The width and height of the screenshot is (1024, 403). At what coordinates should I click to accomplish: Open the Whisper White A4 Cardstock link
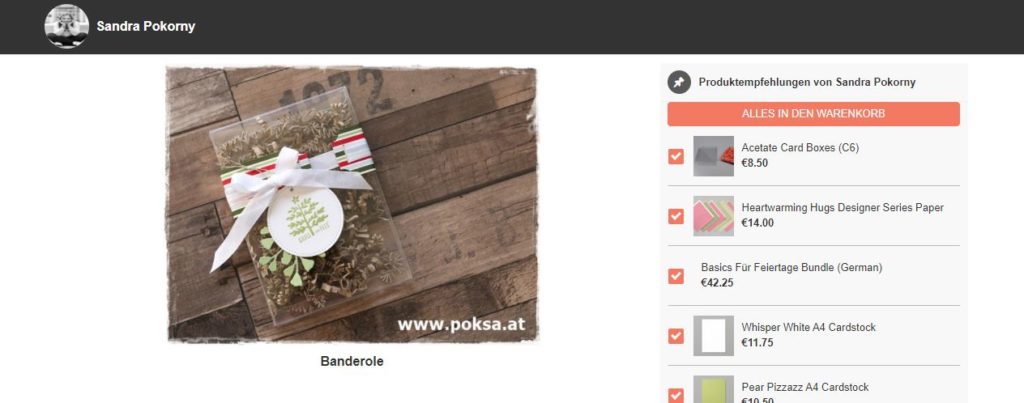(808, 327)
